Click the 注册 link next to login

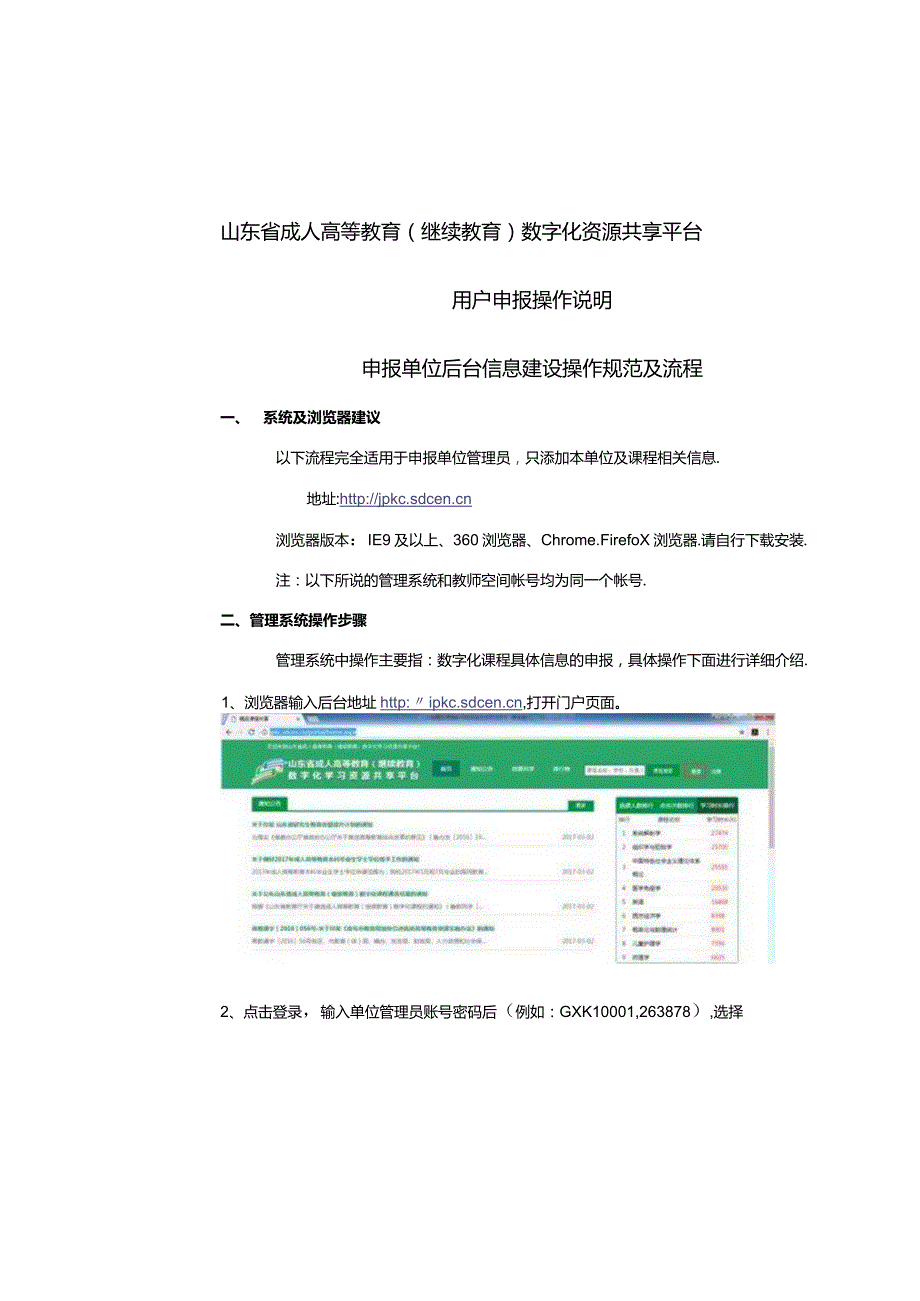pyautogui.click(x=719, y=769)
